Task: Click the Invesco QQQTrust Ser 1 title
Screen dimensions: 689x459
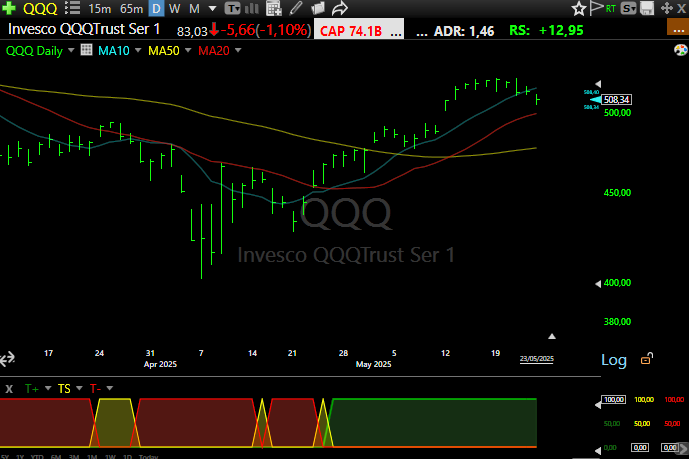Action: pos(84,29)
